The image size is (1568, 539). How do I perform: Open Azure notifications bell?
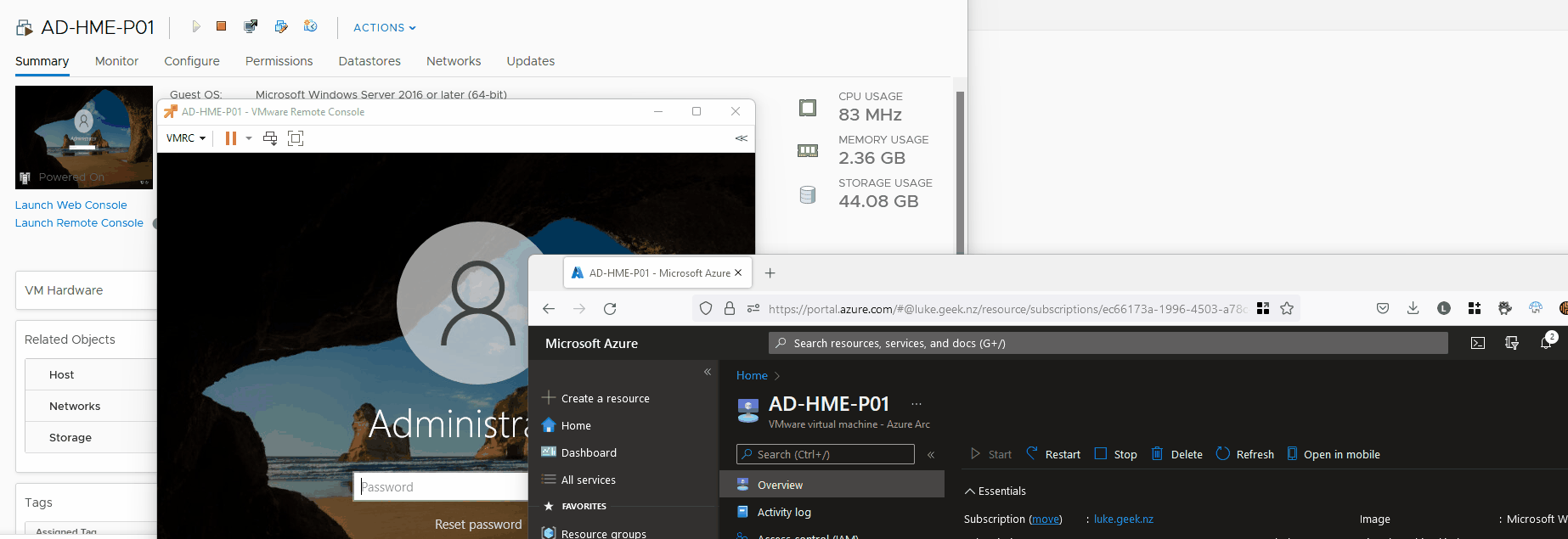click(x=1546, y=343)
